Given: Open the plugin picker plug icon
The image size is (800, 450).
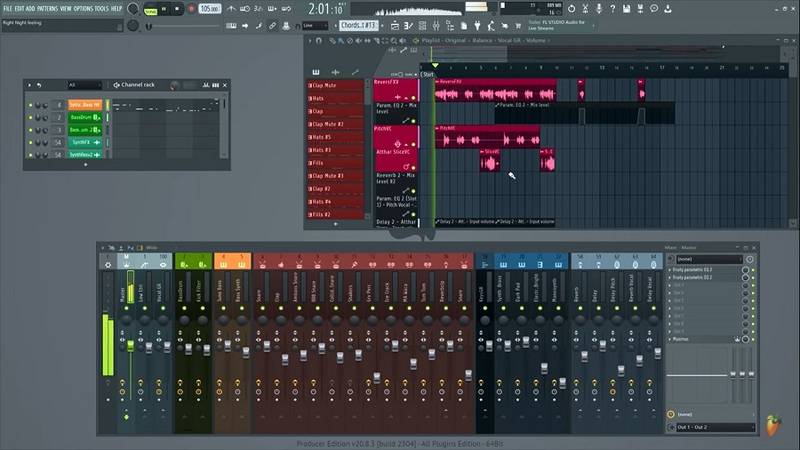Looking at the screenshot, I should click(477, 26).
